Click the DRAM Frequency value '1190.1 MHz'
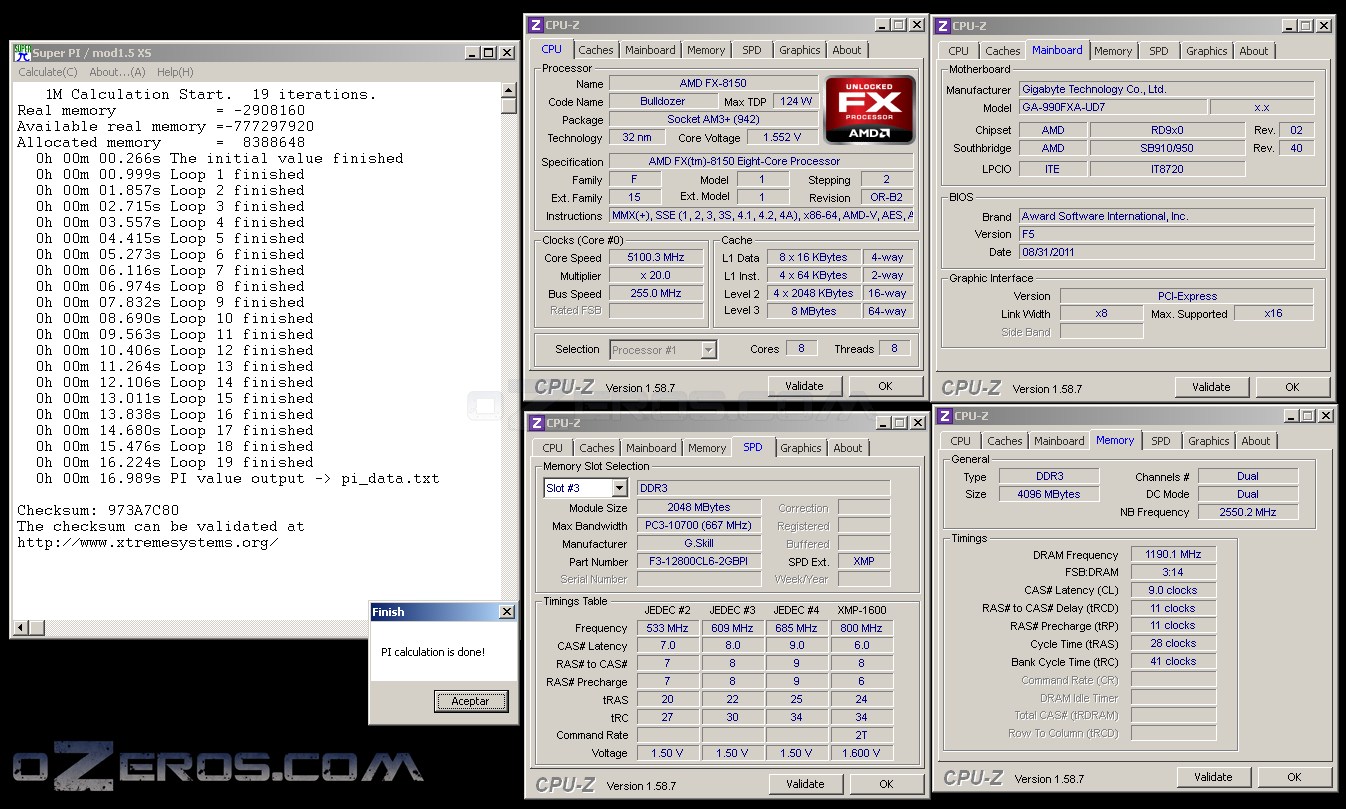The width and height of the screenshot is (1346, 809). tap(1172, 554)
